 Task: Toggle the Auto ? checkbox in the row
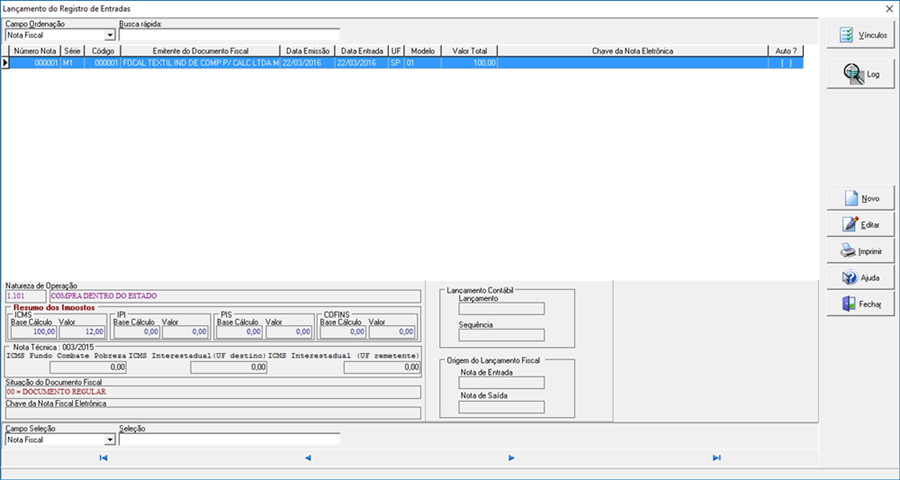click(786, 63)
